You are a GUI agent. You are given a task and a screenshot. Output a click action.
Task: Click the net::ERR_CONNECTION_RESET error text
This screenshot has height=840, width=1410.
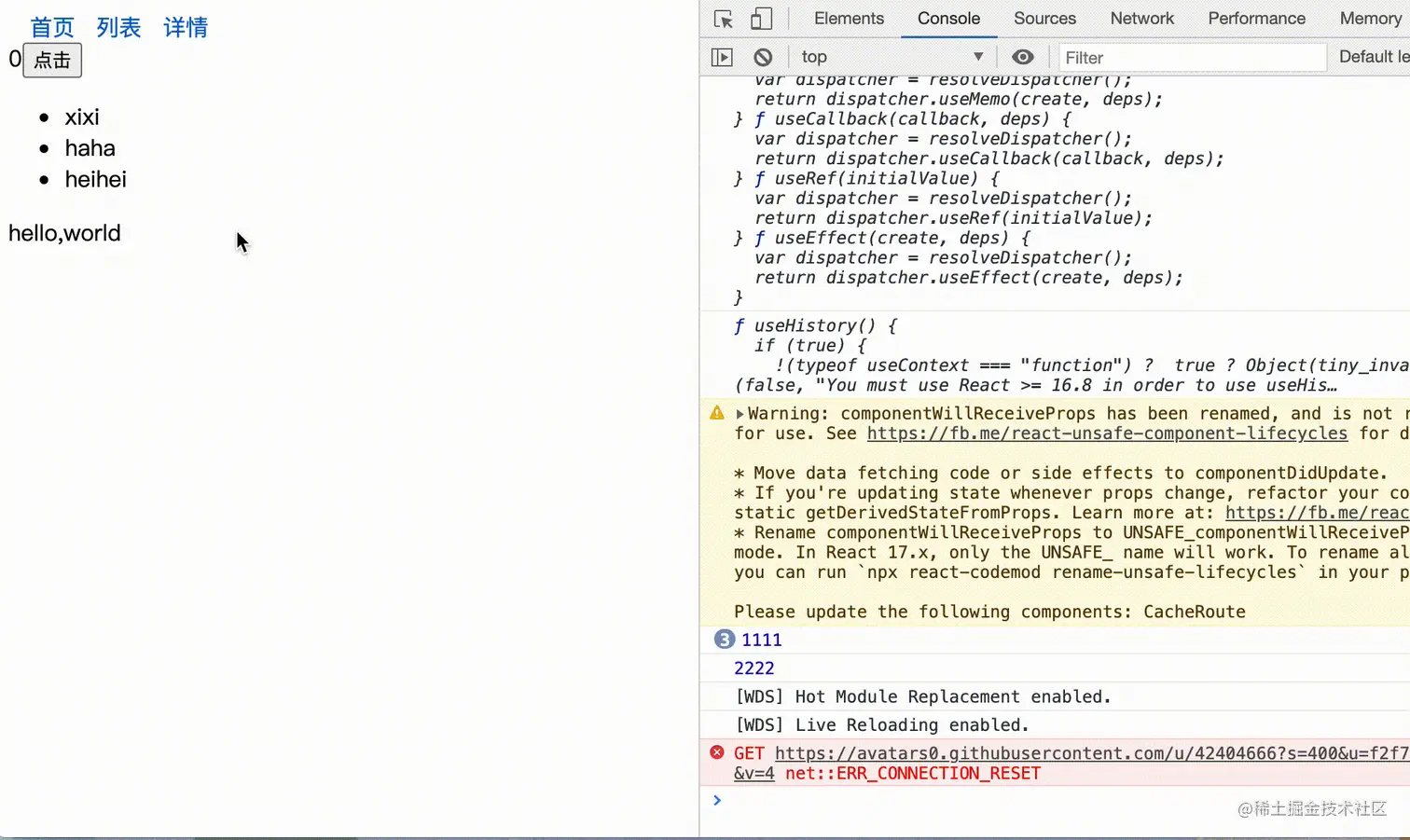(x=913, y=774)
